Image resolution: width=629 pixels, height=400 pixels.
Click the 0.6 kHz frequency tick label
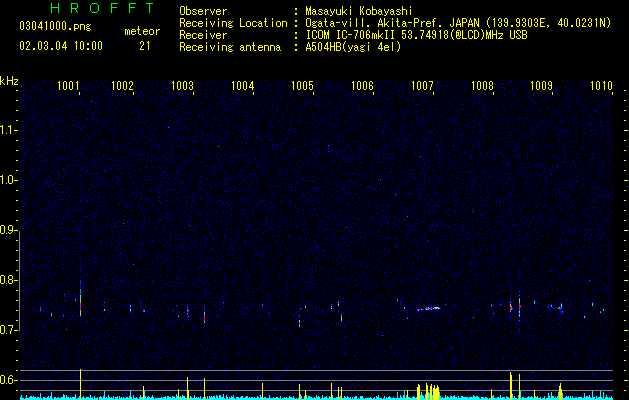point(8,380)
